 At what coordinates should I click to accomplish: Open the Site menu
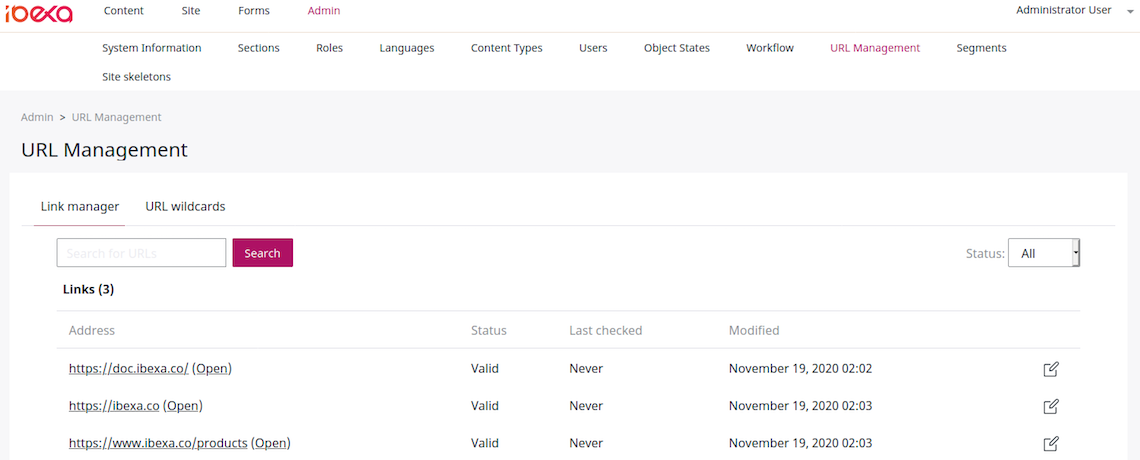click(191, 11)
